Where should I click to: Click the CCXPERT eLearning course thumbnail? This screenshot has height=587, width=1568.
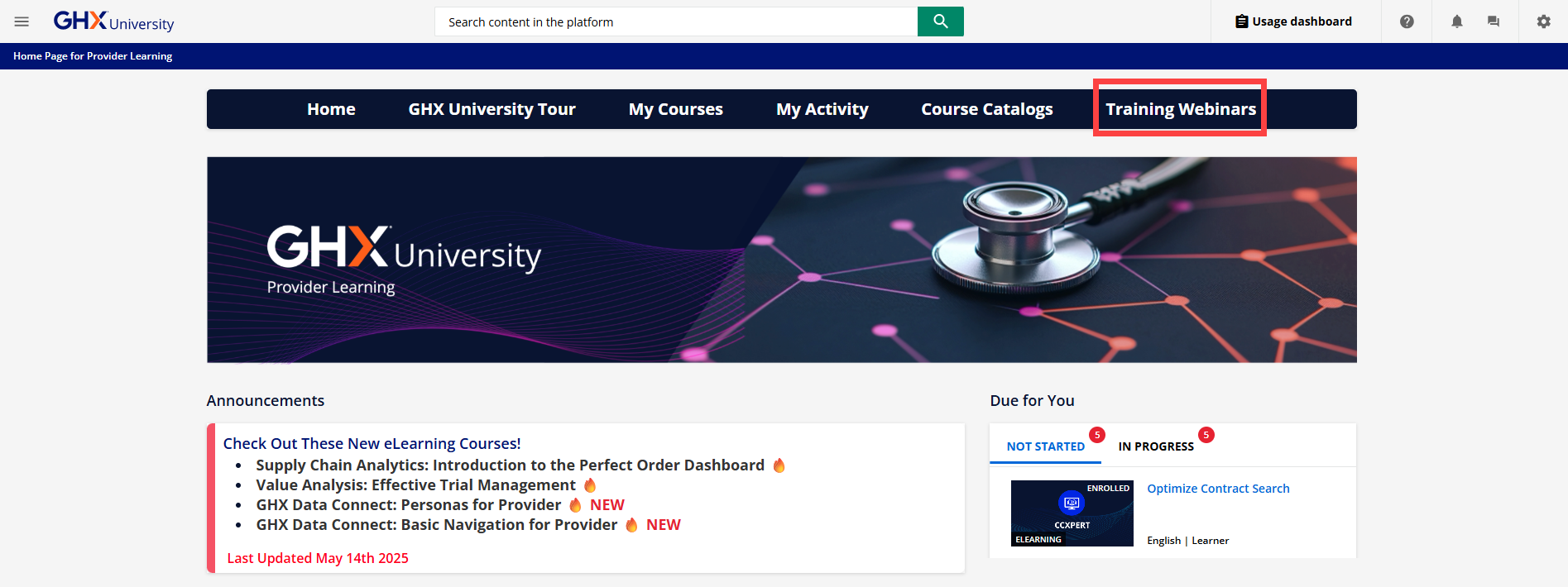click(x=1072, y=513)
